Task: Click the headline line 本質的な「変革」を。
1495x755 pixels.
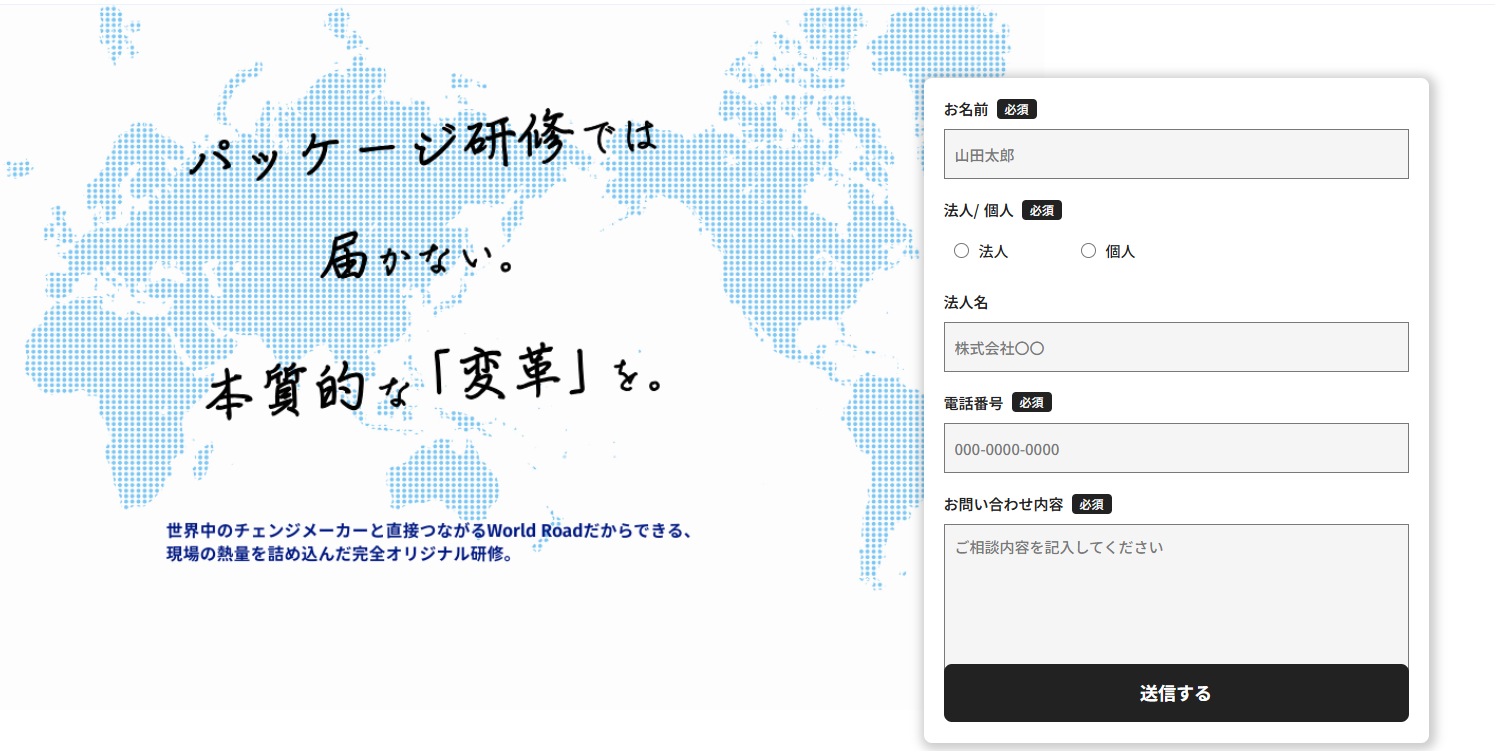Action: (x=436, y=383)
